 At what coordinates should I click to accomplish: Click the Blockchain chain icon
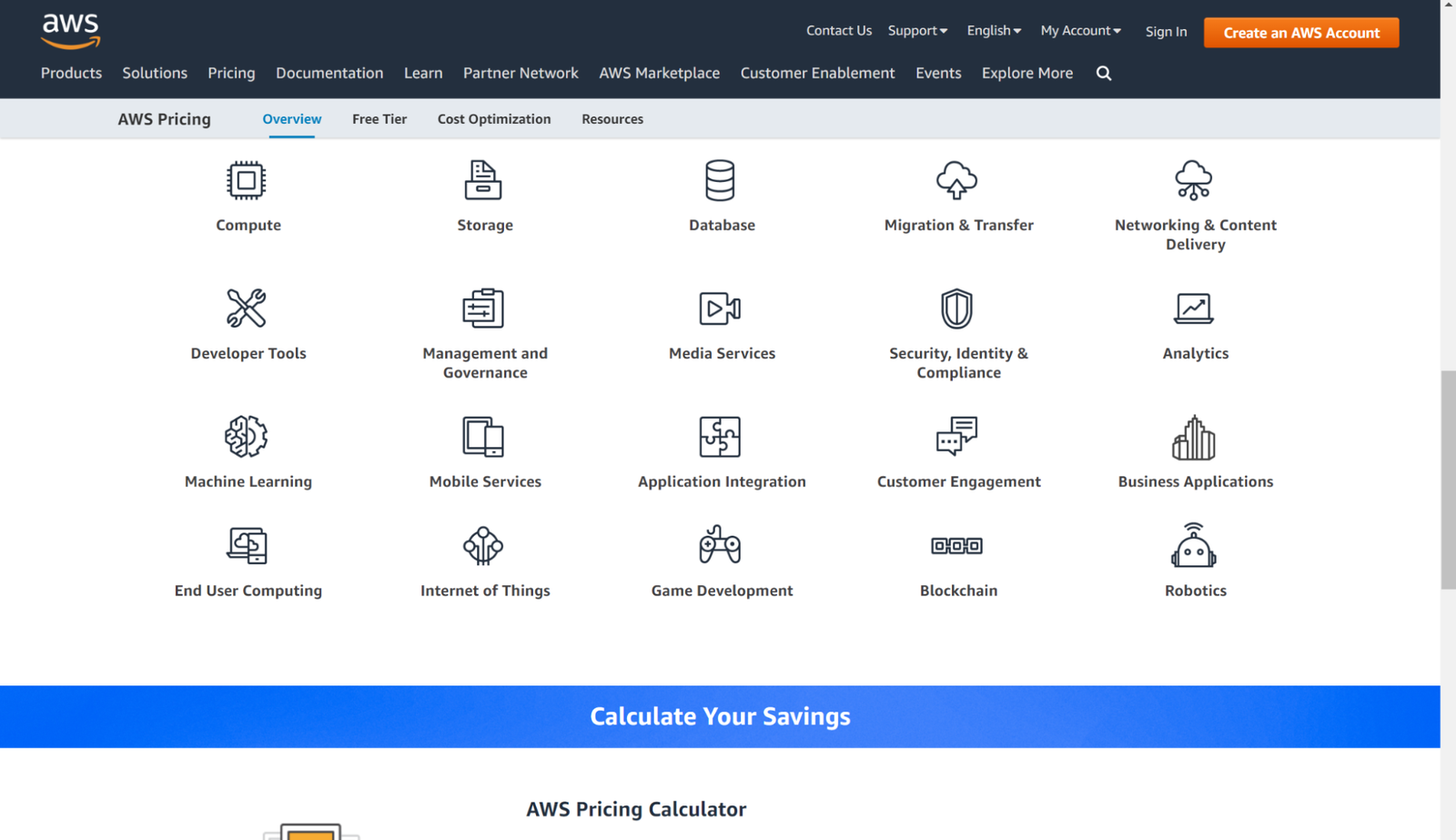pyautogui.click(x=957, y=546)
